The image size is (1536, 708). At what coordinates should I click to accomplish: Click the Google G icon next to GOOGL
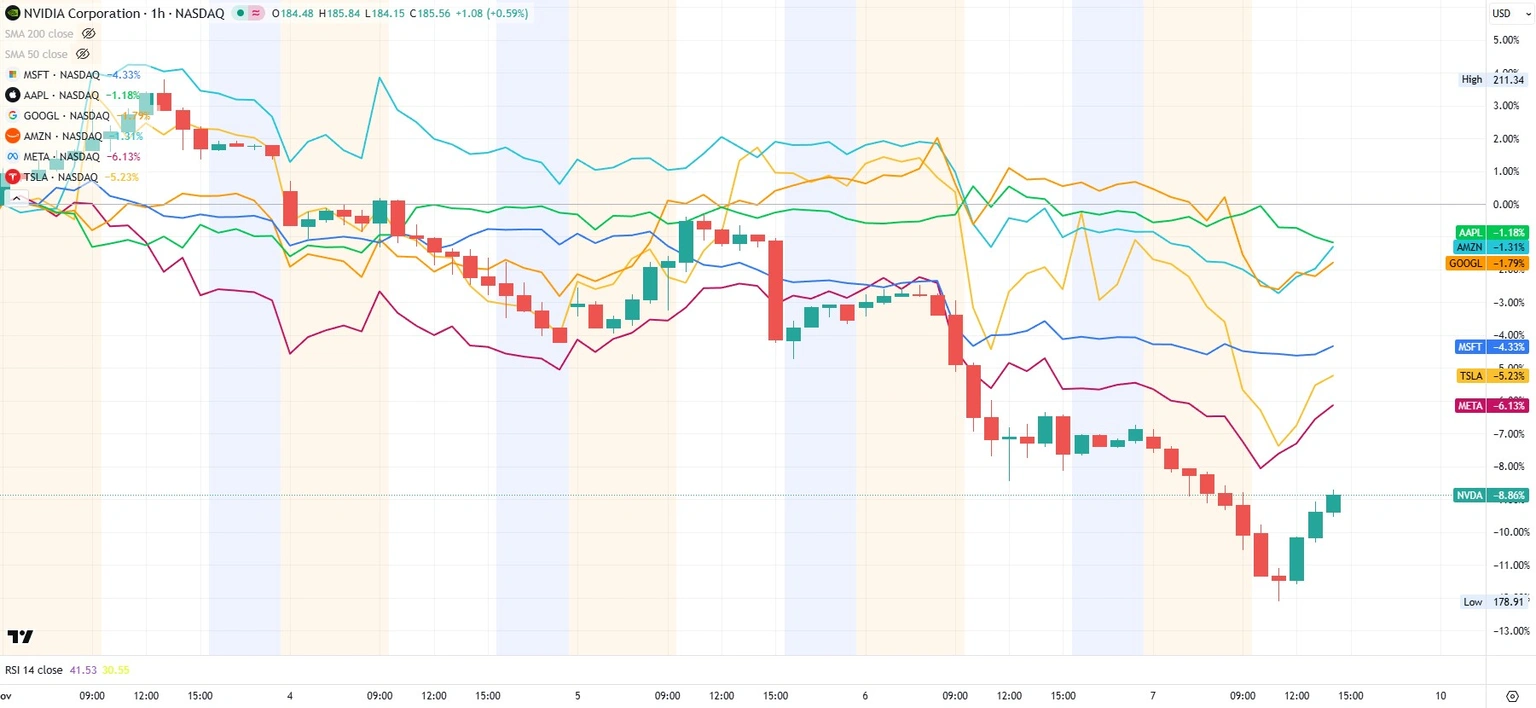(x=12, y=115)
